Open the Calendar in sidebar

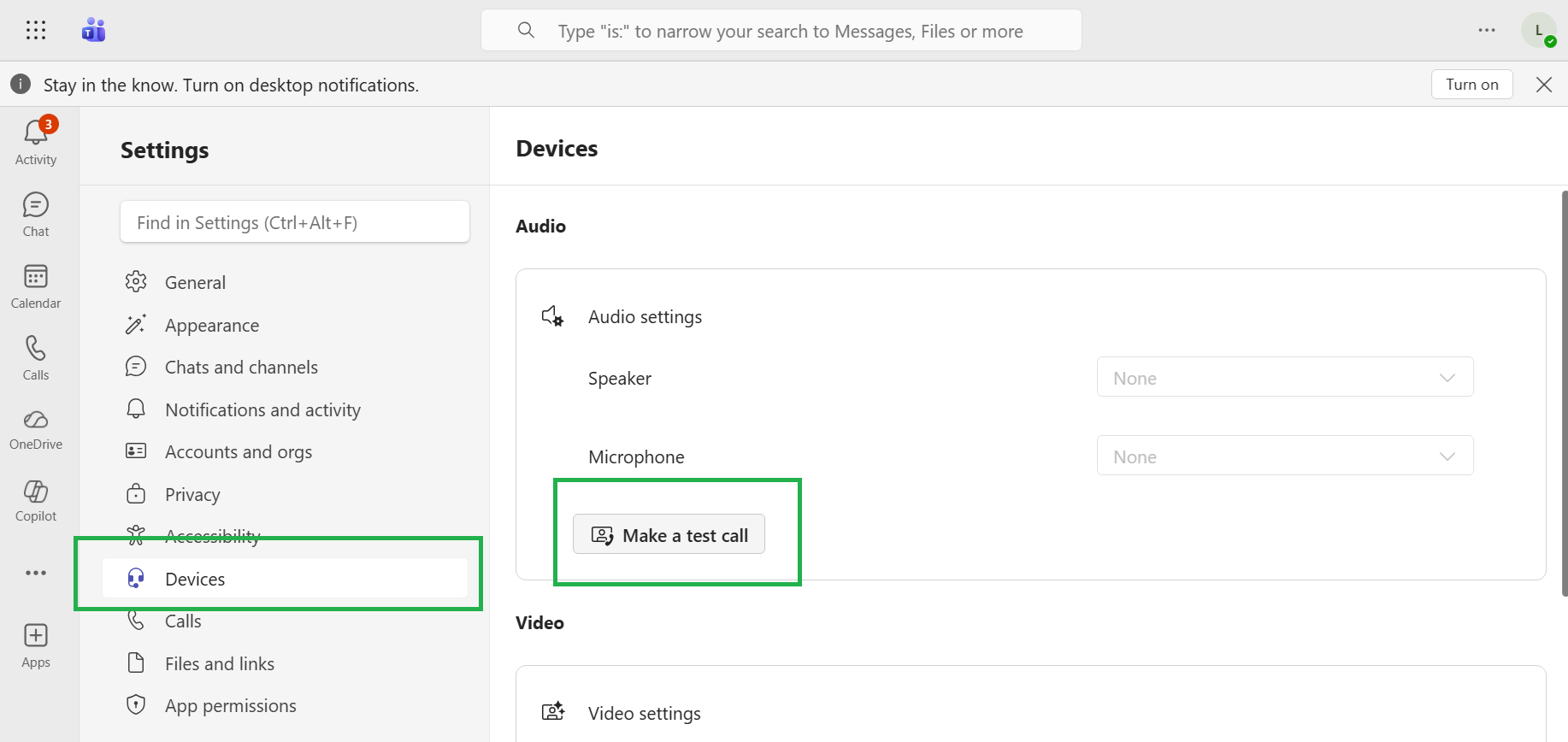pyautogui.click(x=36, y=286)
